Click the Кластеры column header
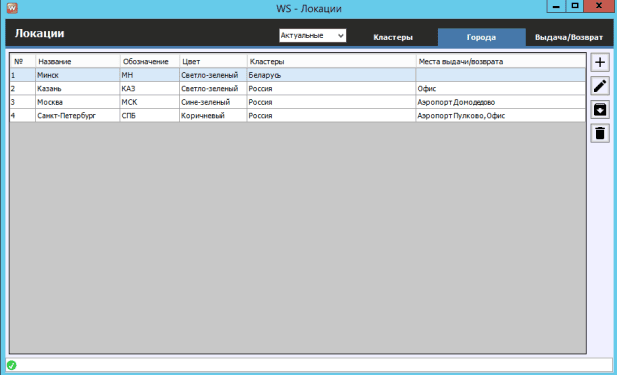This screenshot has width=617, height=375. 331,61
